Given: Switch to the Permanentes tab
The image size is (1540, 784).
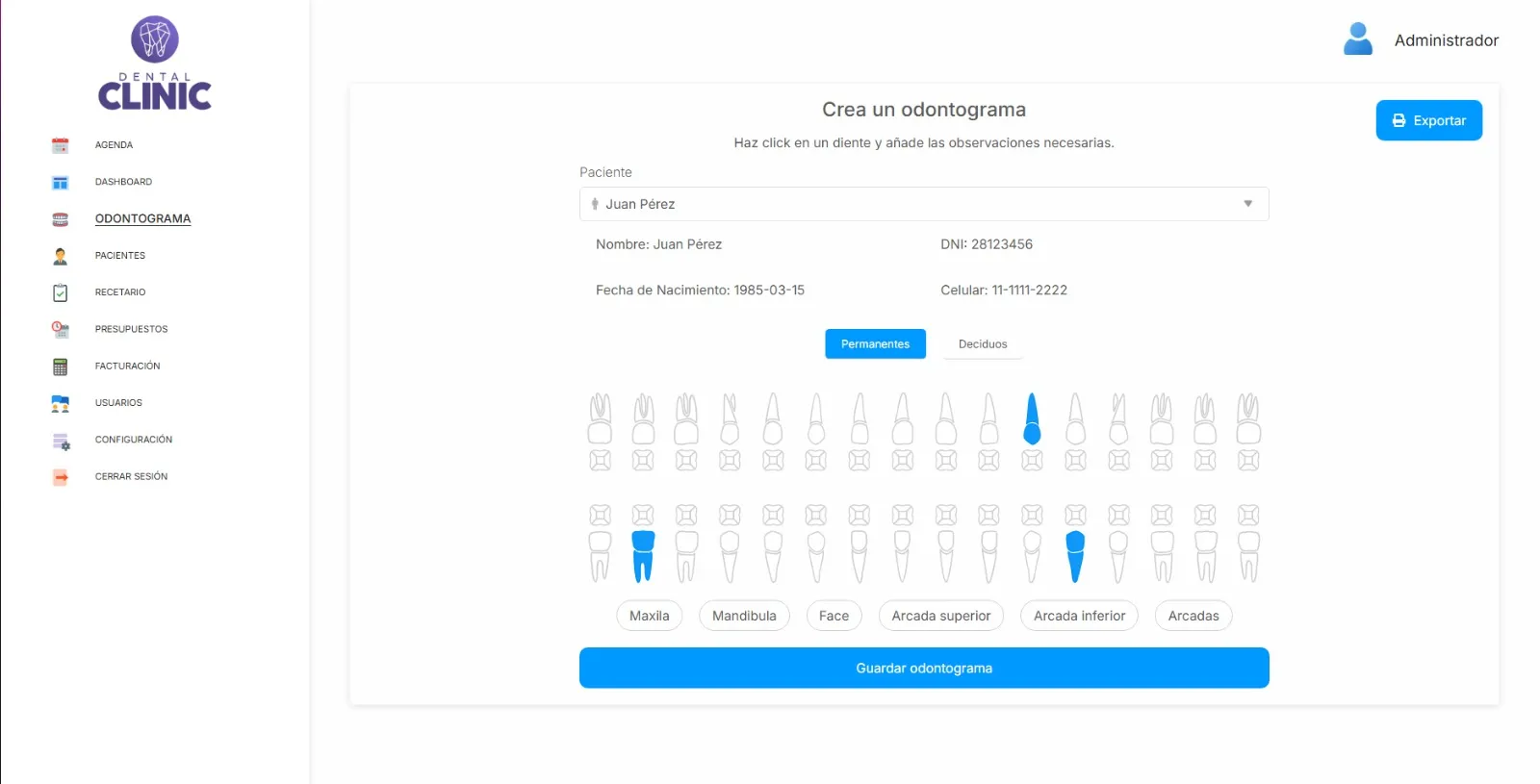Looking at the screenshot, I should tap(875, 344).
